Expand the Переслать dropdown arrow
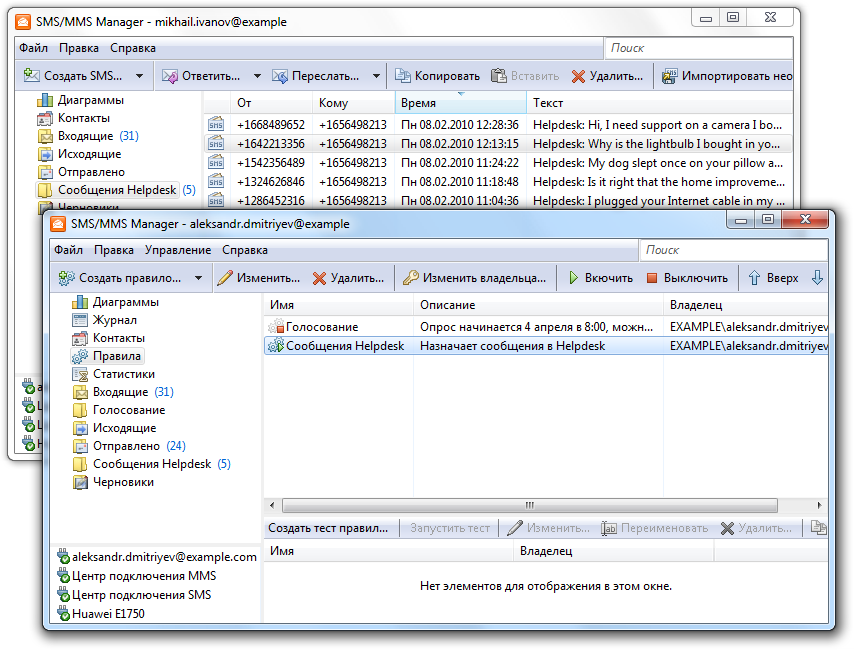Screen dimensions: 854x650 coord(376,76)
